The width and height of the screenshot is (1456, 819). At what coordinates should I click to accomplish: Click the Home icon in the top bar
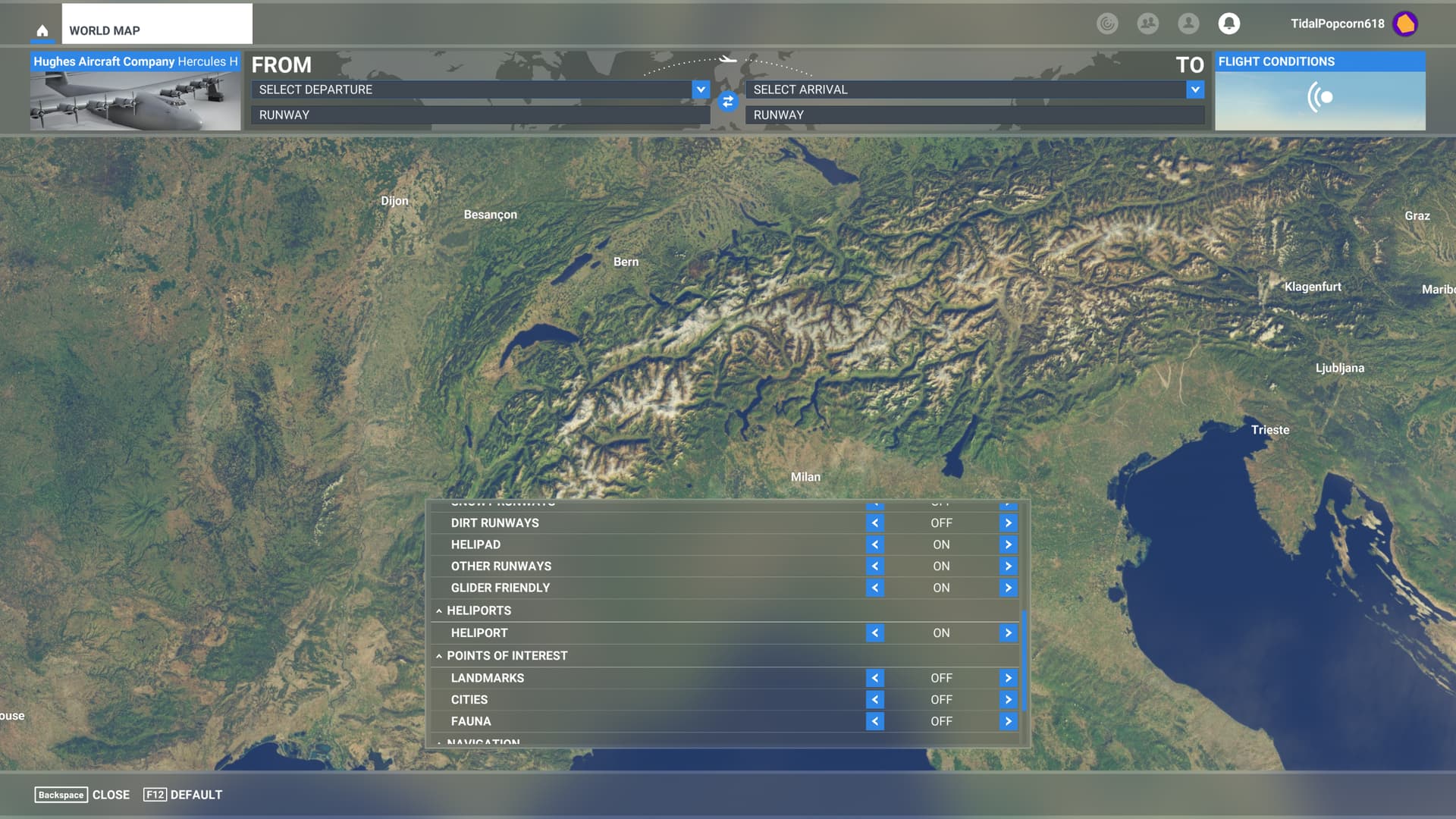point(42,29)
